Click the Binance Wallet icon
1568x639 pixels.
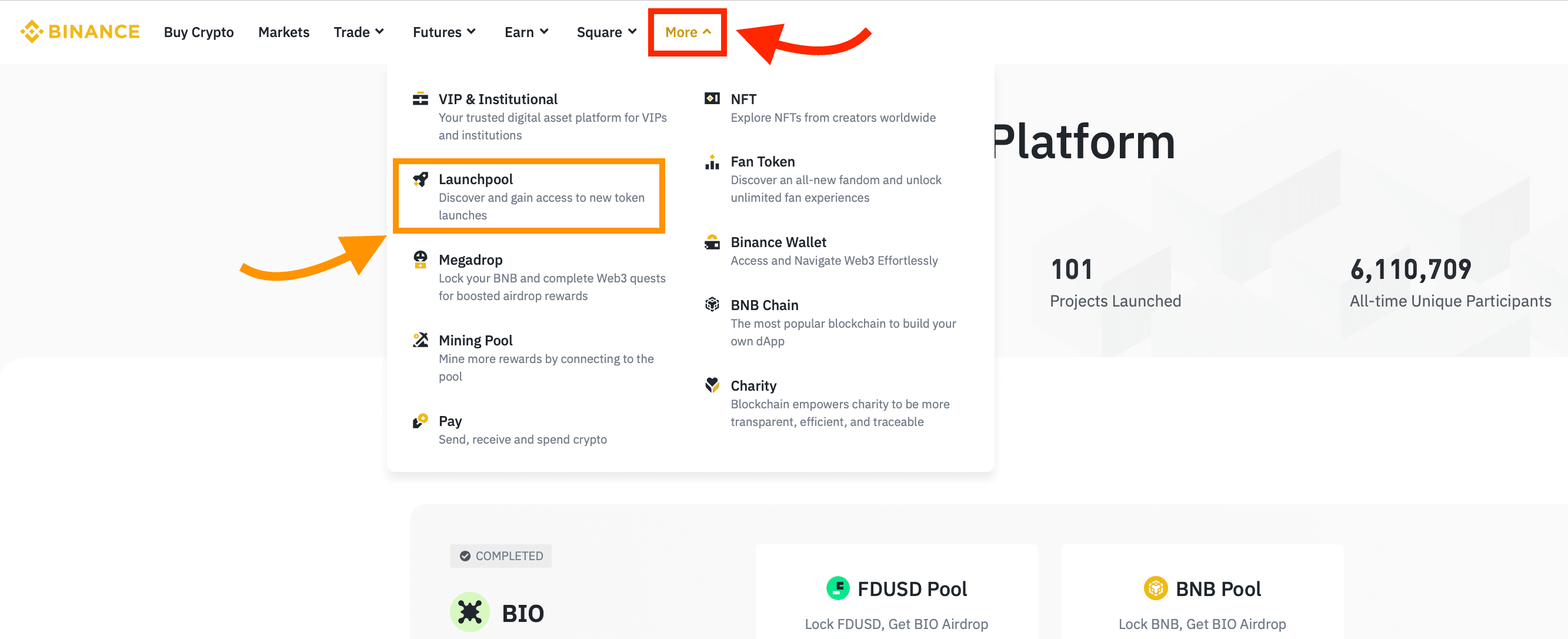click(x=712, y=242)
